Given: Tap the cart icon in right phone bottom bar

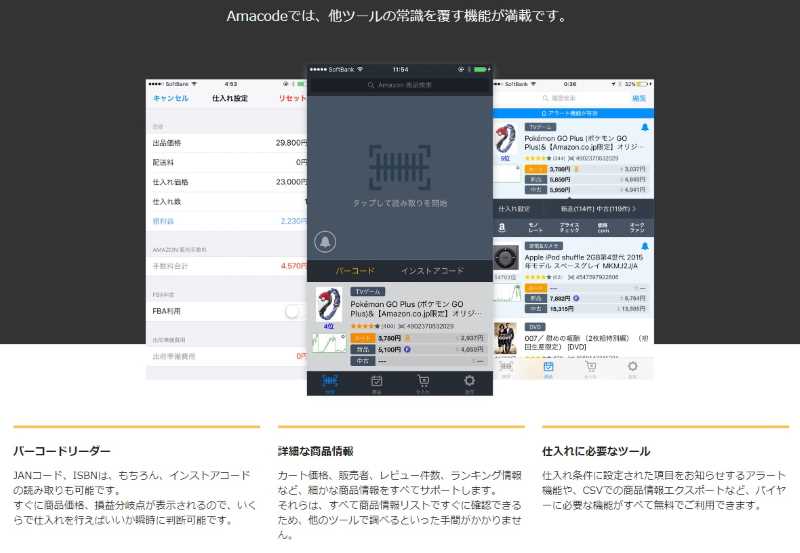Looking at the screenshot, I should click(x=590, y=368).
